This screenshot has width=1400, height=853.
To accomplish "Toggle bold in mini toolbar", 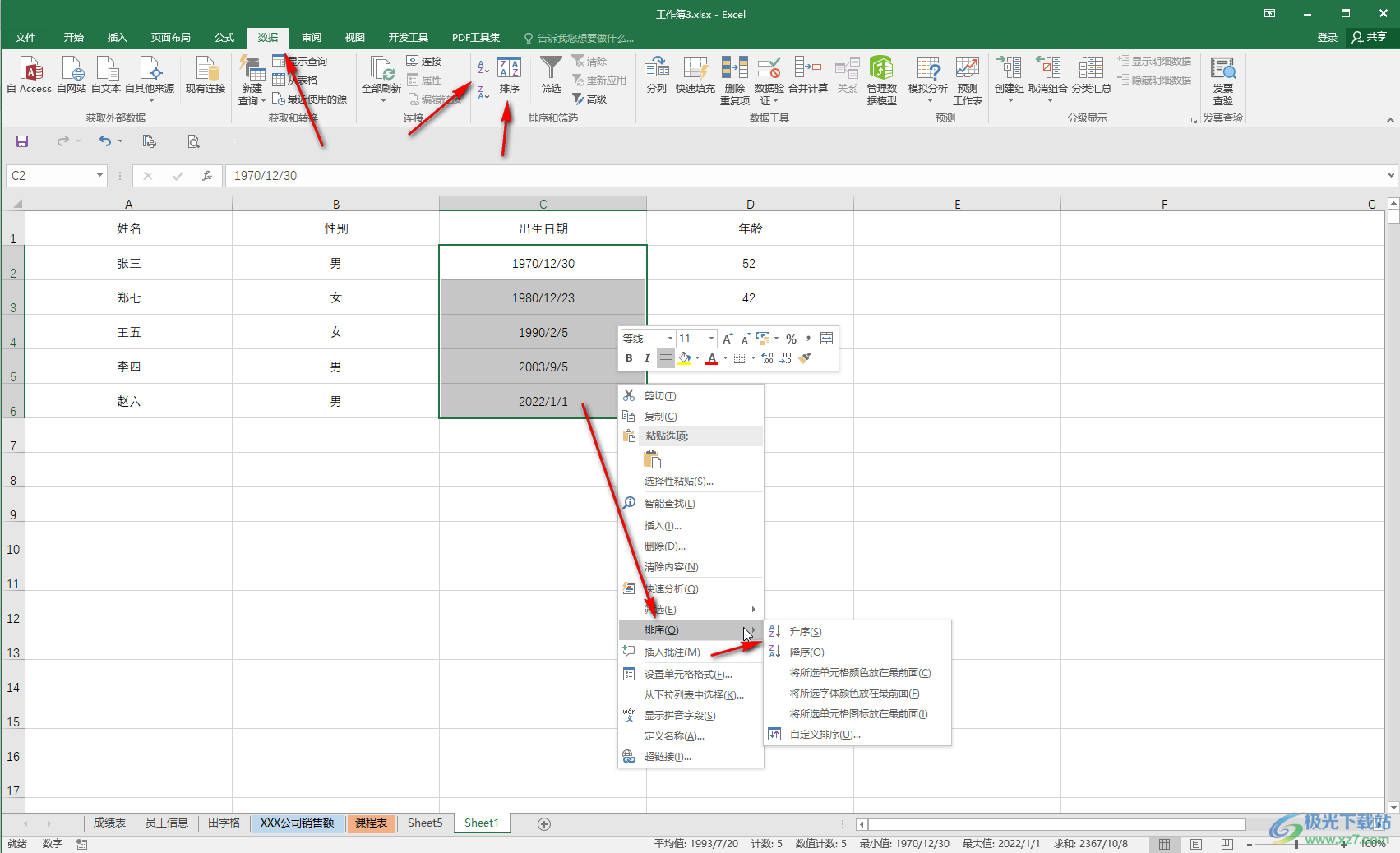I will point(629,358).
